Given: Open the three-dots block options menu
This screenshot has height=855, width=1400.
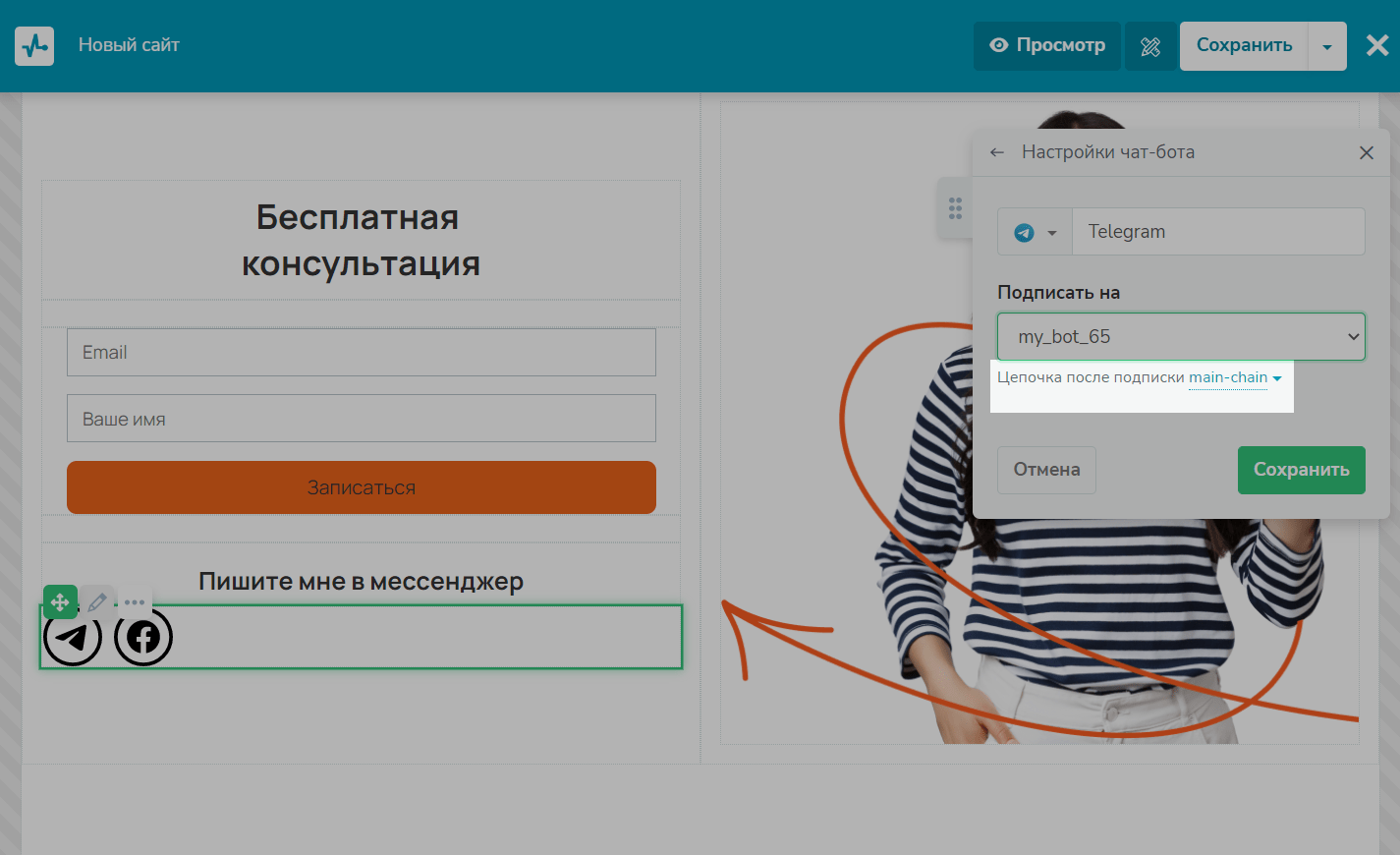Looking at the screenshot, I should coord(135,601).
